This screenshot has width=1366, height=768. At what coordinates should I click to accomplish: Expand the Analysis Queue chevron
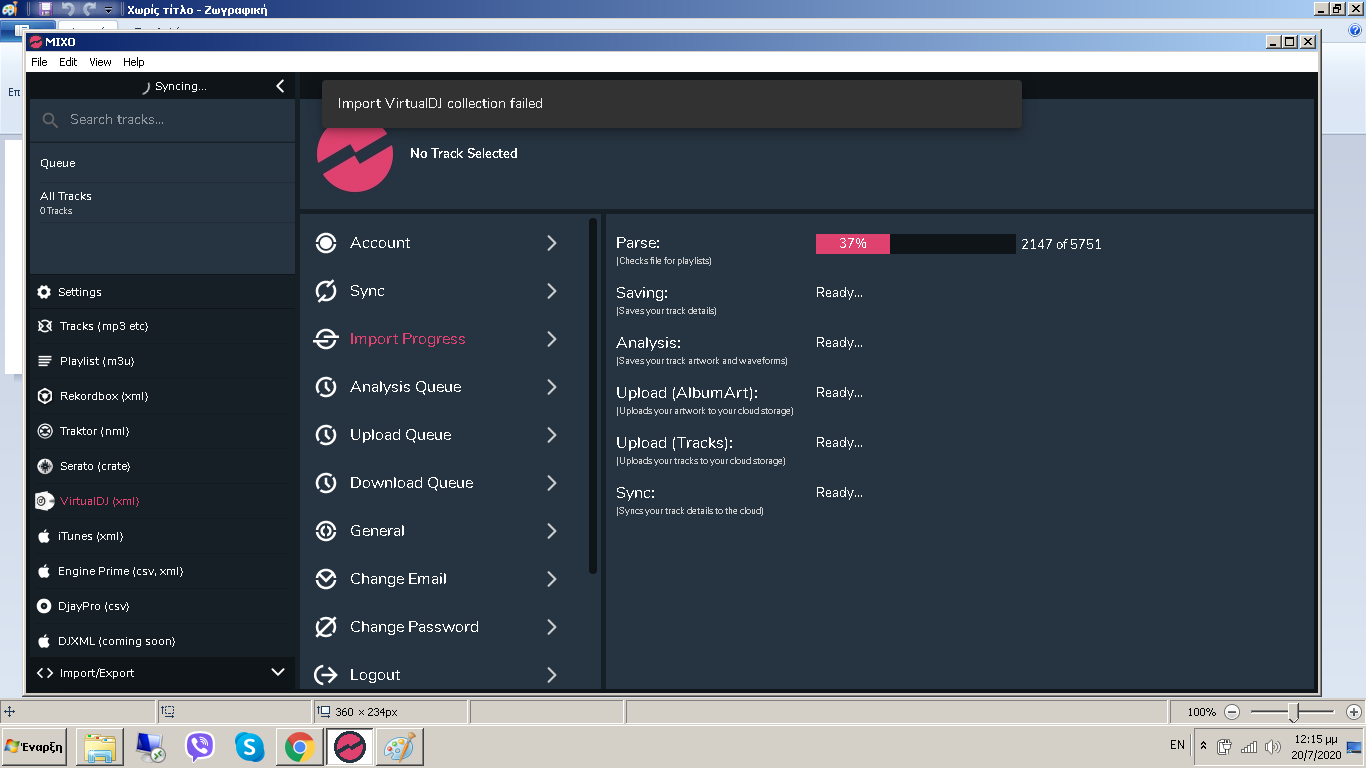click(x=551, y=387)
